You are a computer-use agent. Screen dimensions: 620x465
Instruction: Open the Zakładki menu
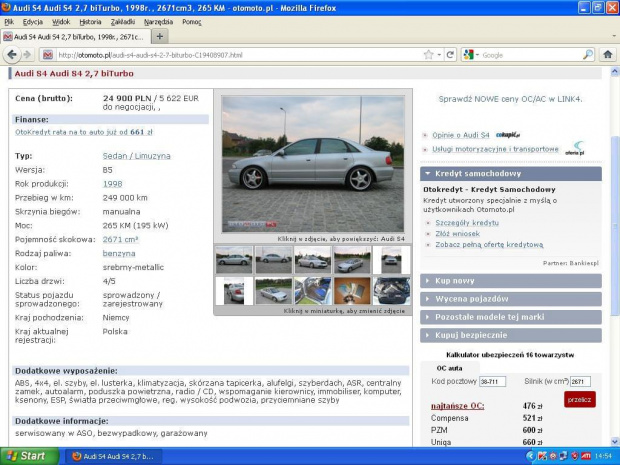(x=123, y=22)
